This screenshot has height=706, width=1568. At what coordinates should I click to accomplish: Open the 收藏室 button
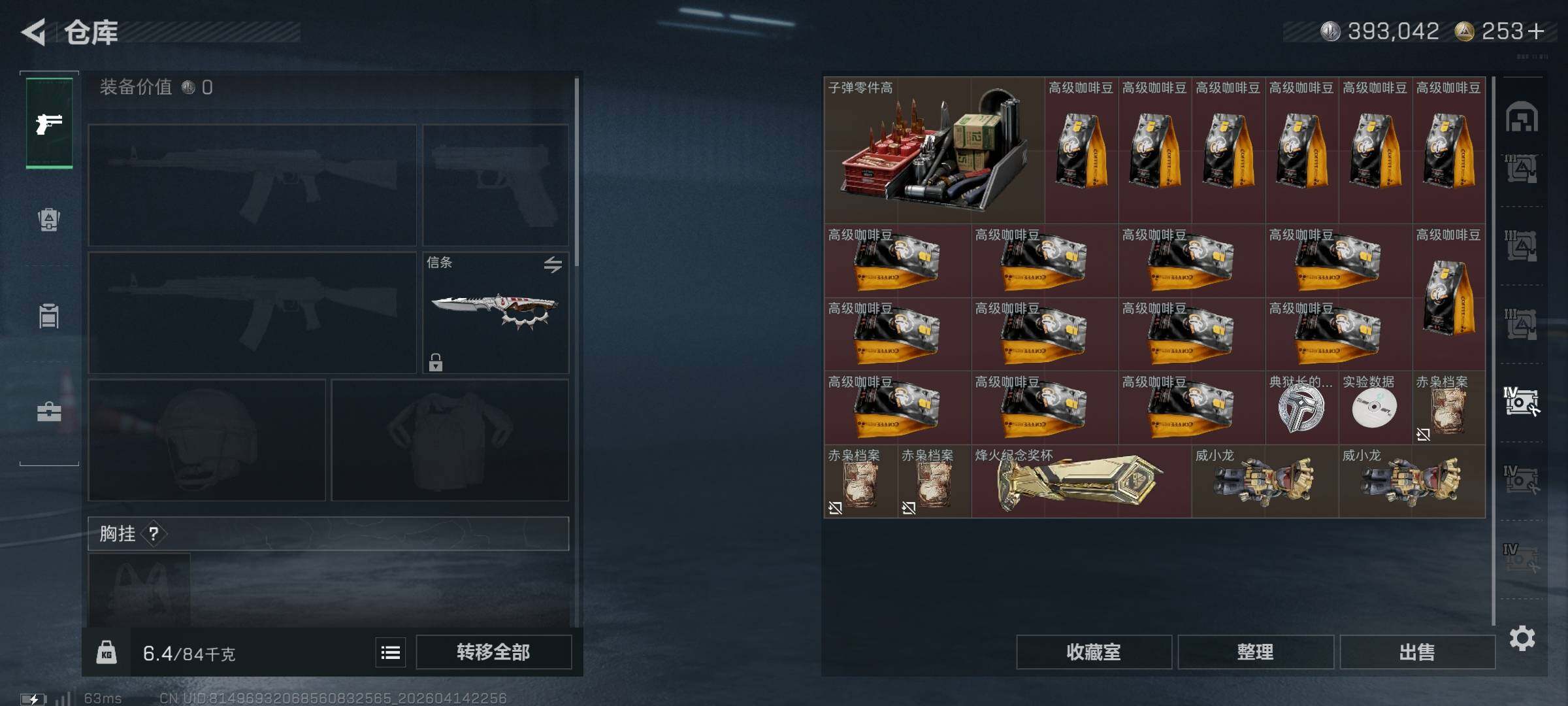1094,652
